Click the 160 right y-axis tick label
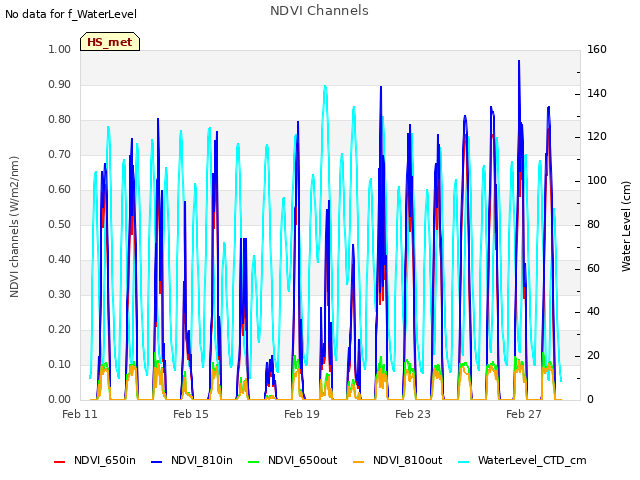 point(597,49)
